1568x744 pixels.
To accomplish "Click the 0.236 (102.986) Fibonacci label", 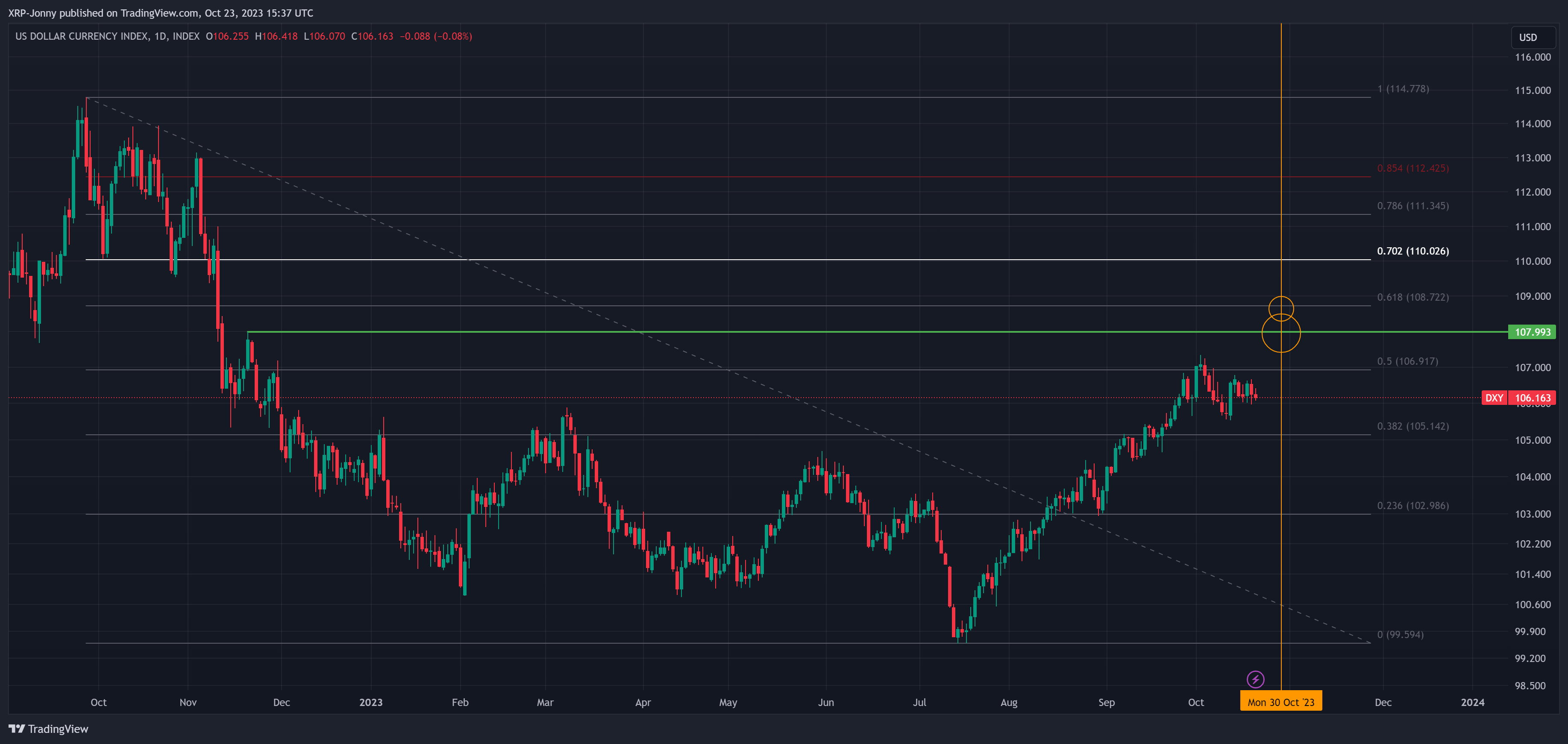I will tap(1413, 506).
